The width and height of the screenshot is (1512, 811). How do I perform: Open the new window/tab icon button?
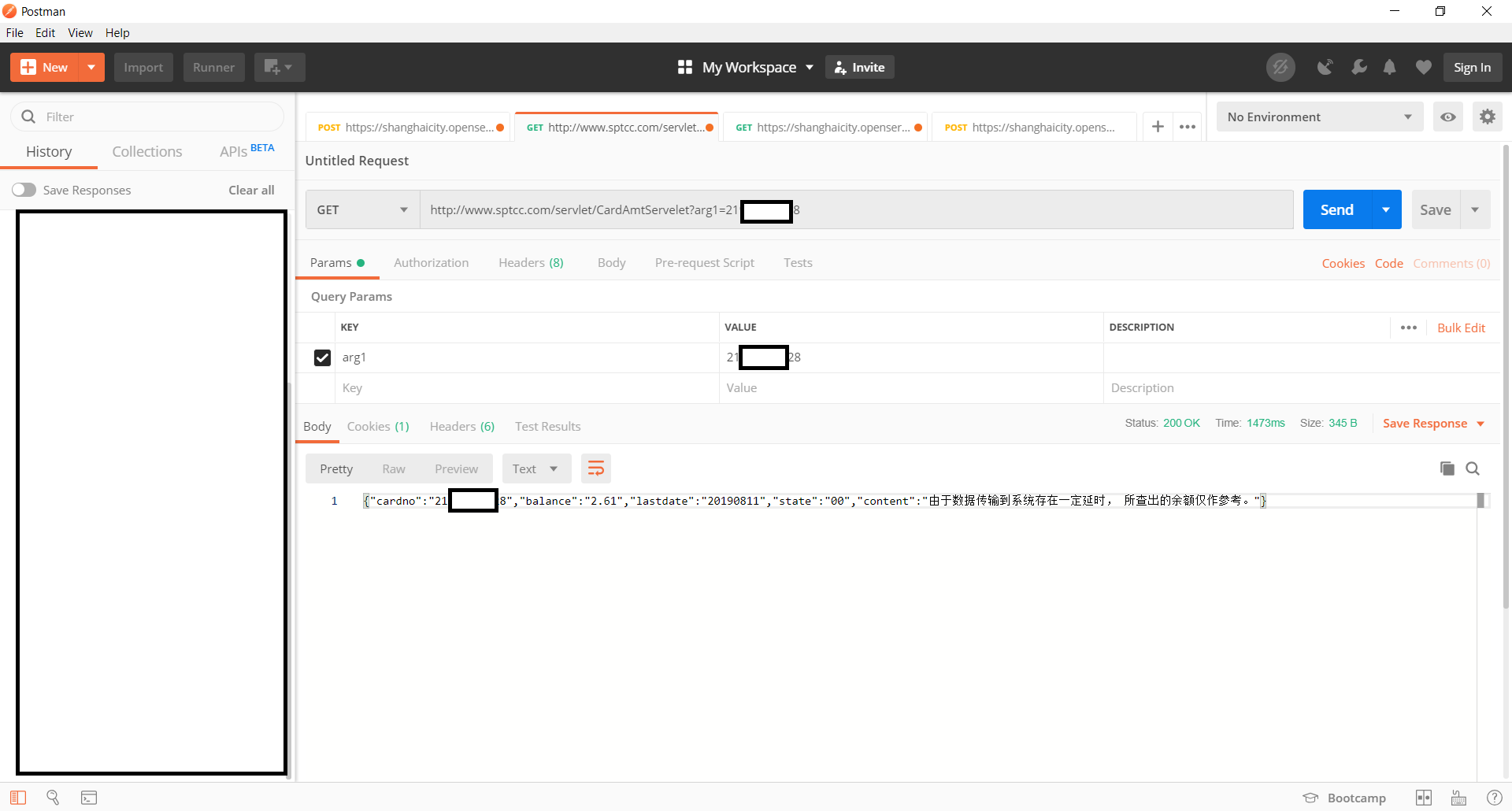pyautogui.click(x=279, y=68)
